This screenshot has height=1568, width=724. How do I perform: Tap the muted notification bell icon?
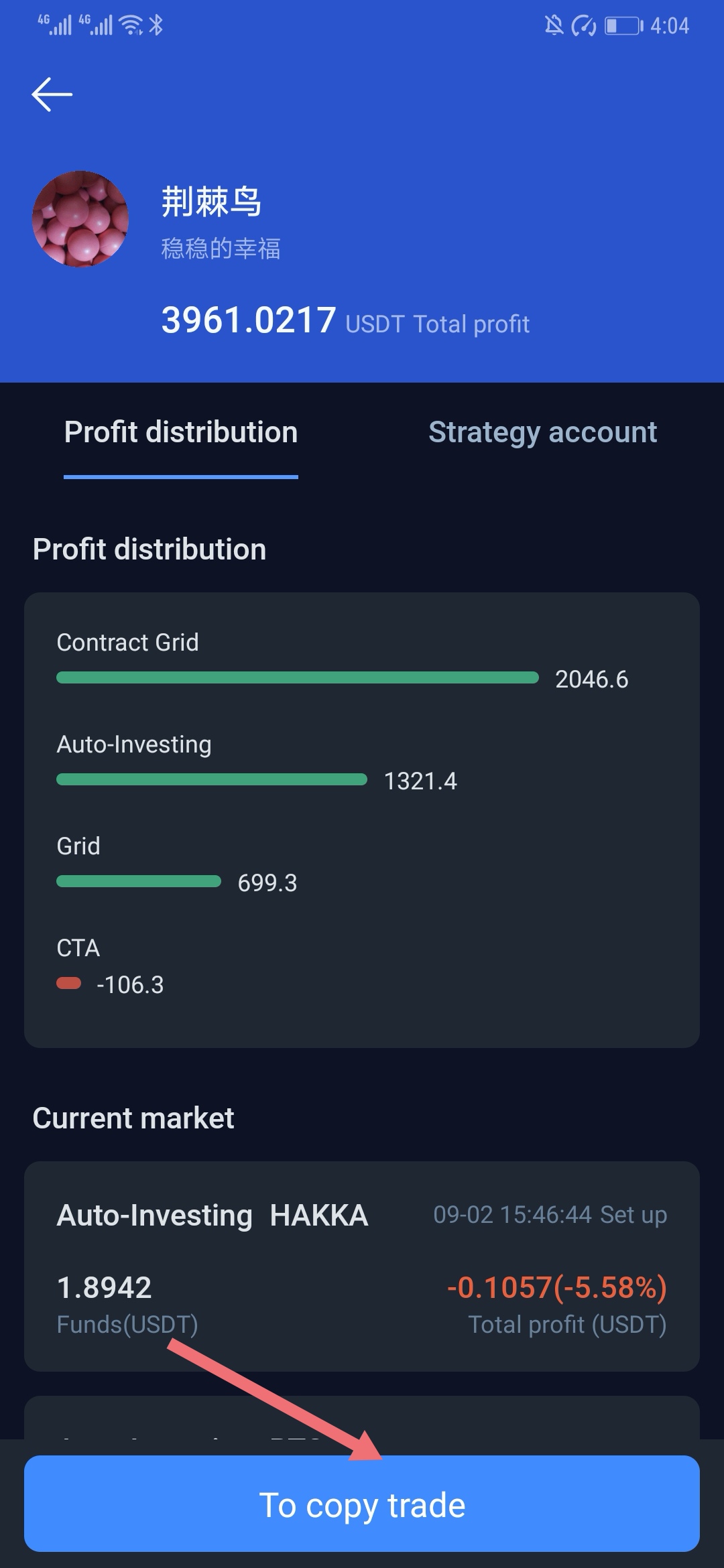click(553, 26)
